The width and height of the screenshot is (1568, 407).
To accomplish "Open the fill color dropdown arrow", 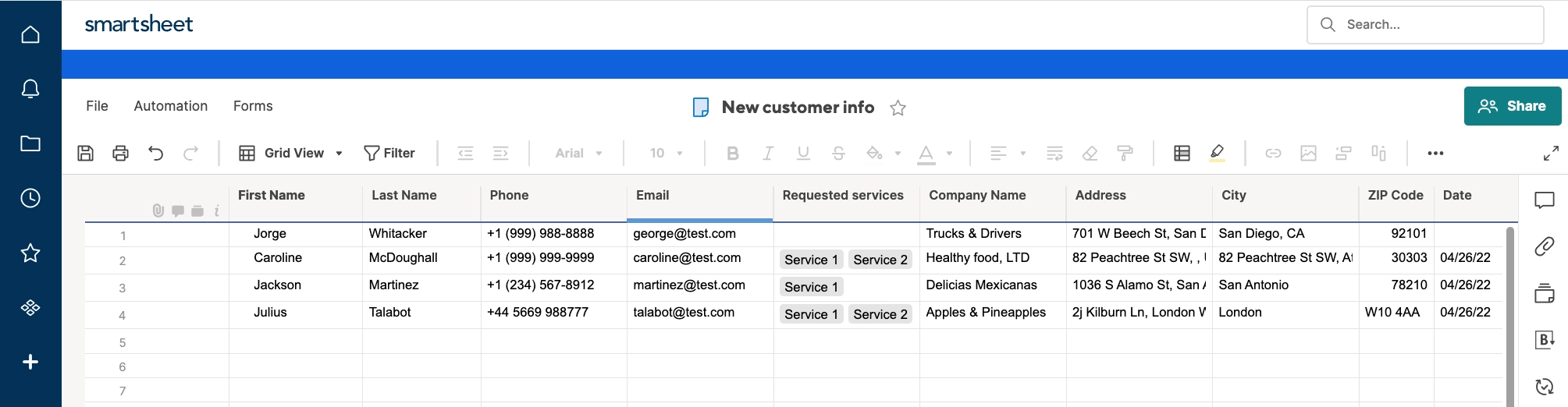I will [x=898, y=154].
